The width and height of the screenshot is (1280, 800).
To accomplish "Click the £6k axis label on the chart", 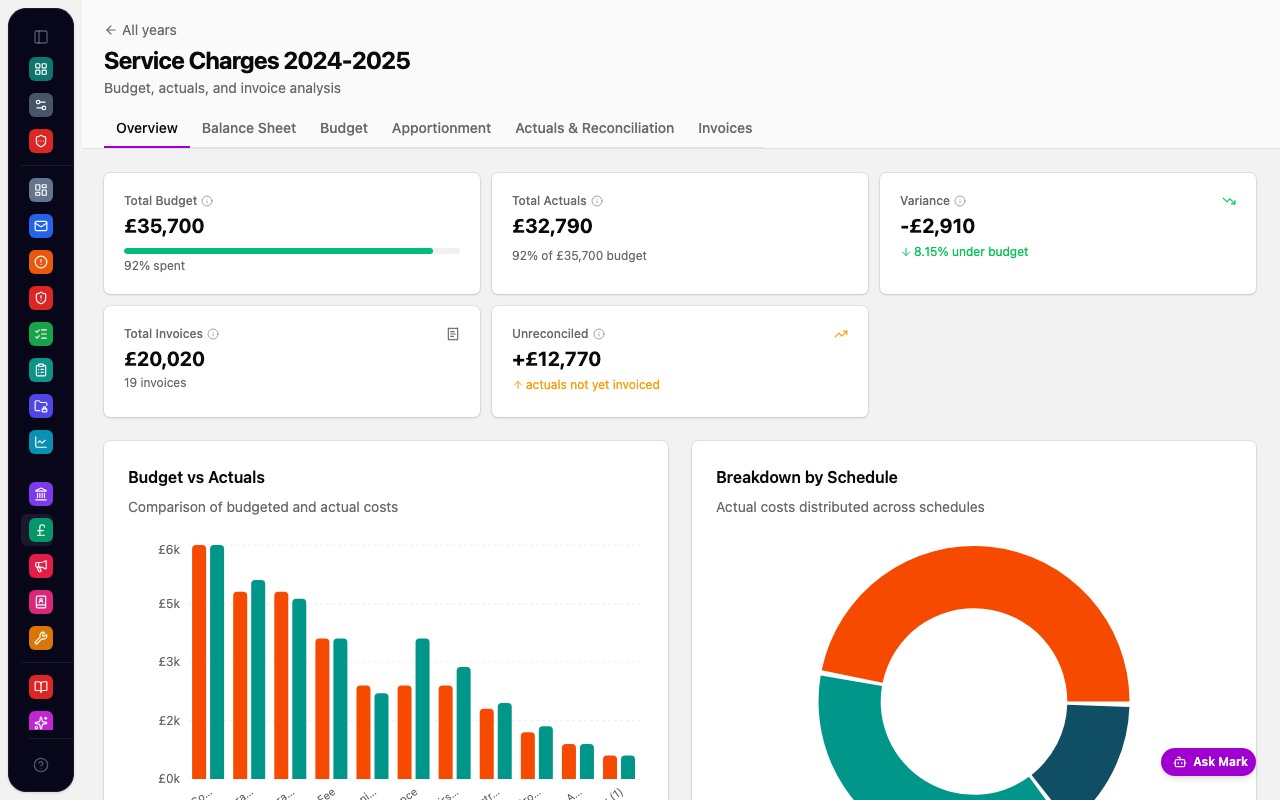I will click(x=169, y=549).
